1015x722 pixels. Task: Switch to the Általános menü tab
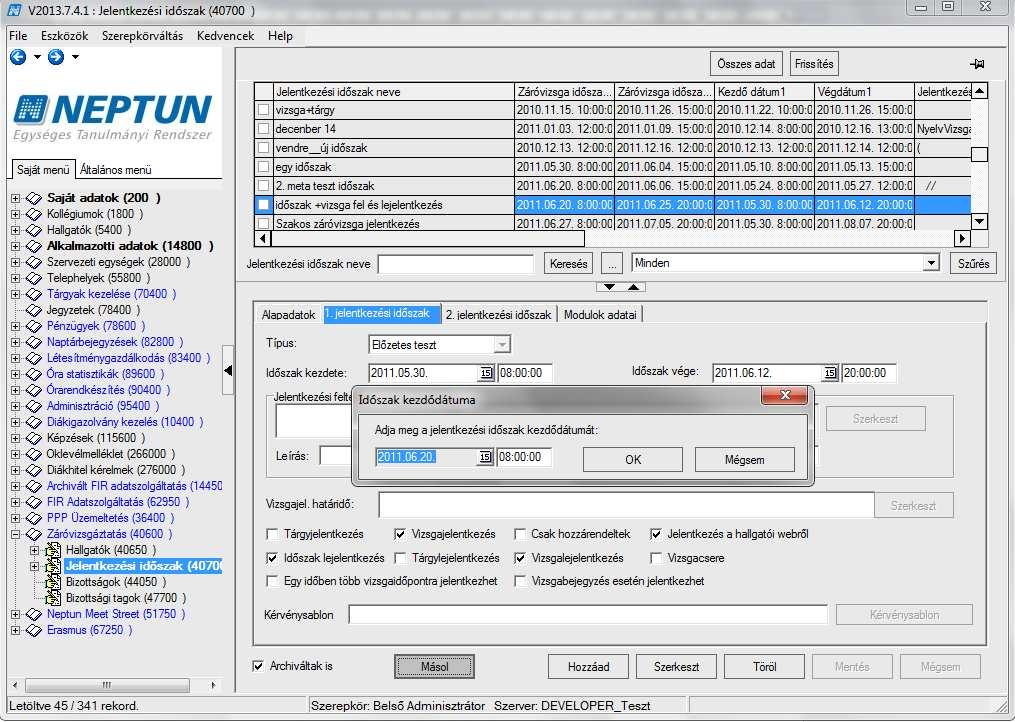tap(116, 170)
